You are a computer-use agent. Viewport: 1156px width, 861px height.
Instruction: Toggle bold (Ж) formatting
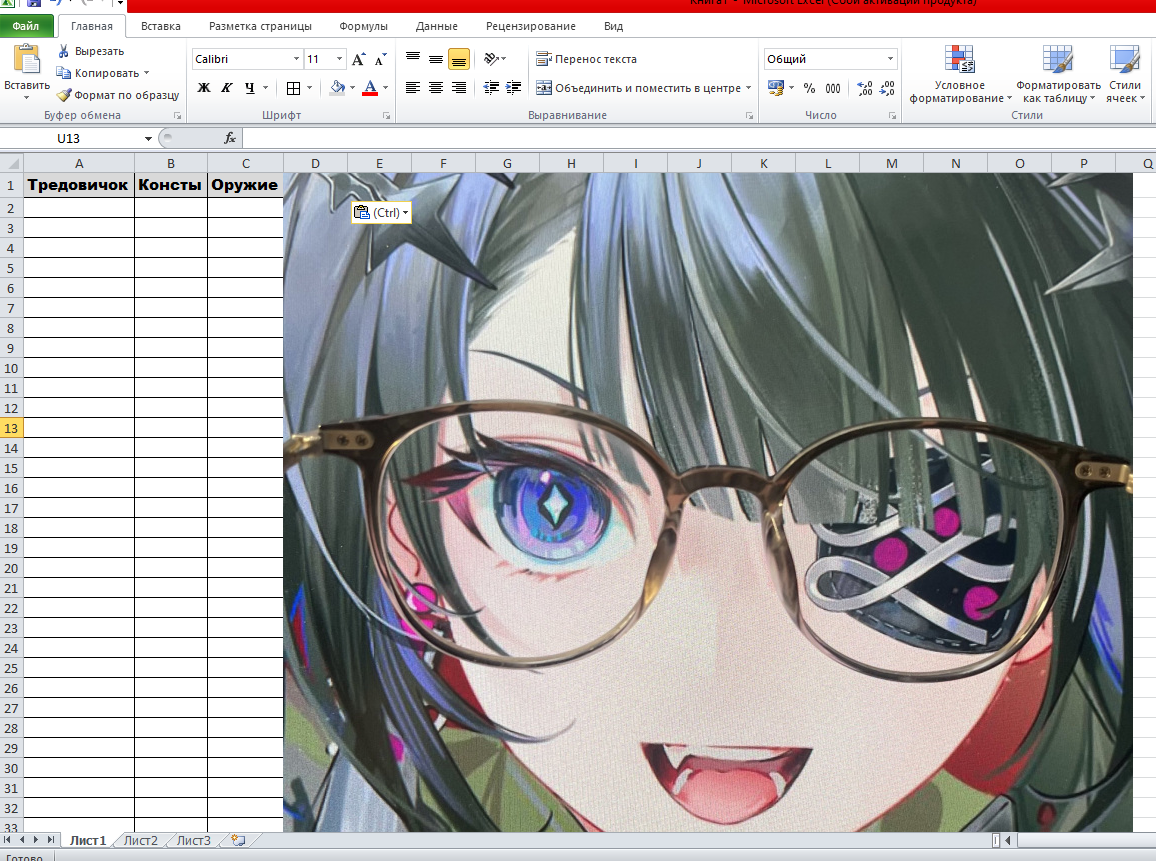[204, 88]
